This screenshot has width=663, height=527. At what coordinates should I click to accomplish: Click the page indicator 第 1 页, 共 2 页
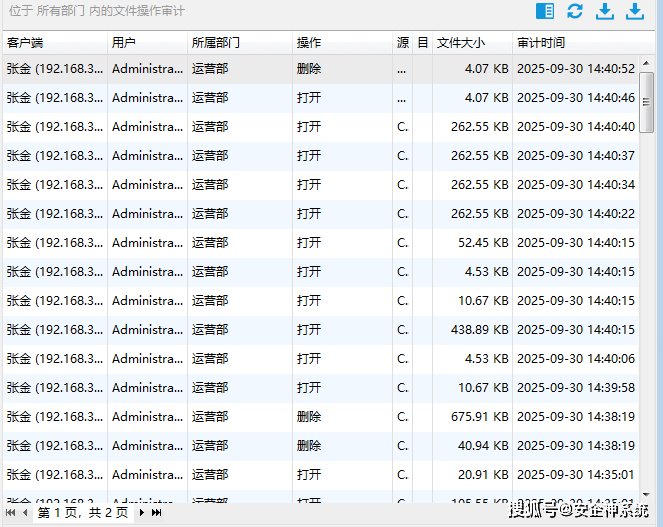click(83, 513)
